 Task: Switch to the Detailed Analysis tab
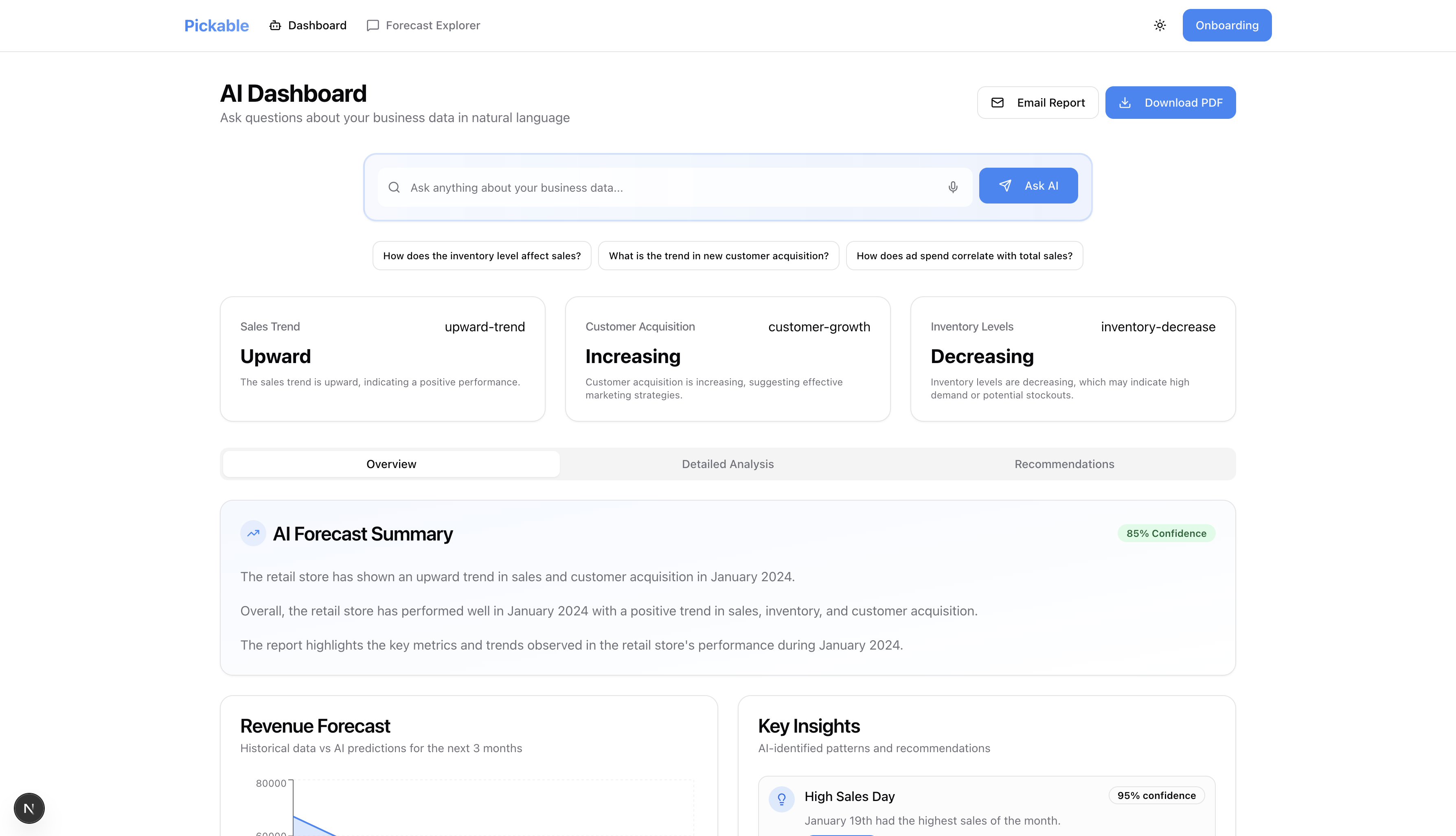(727, 464)
